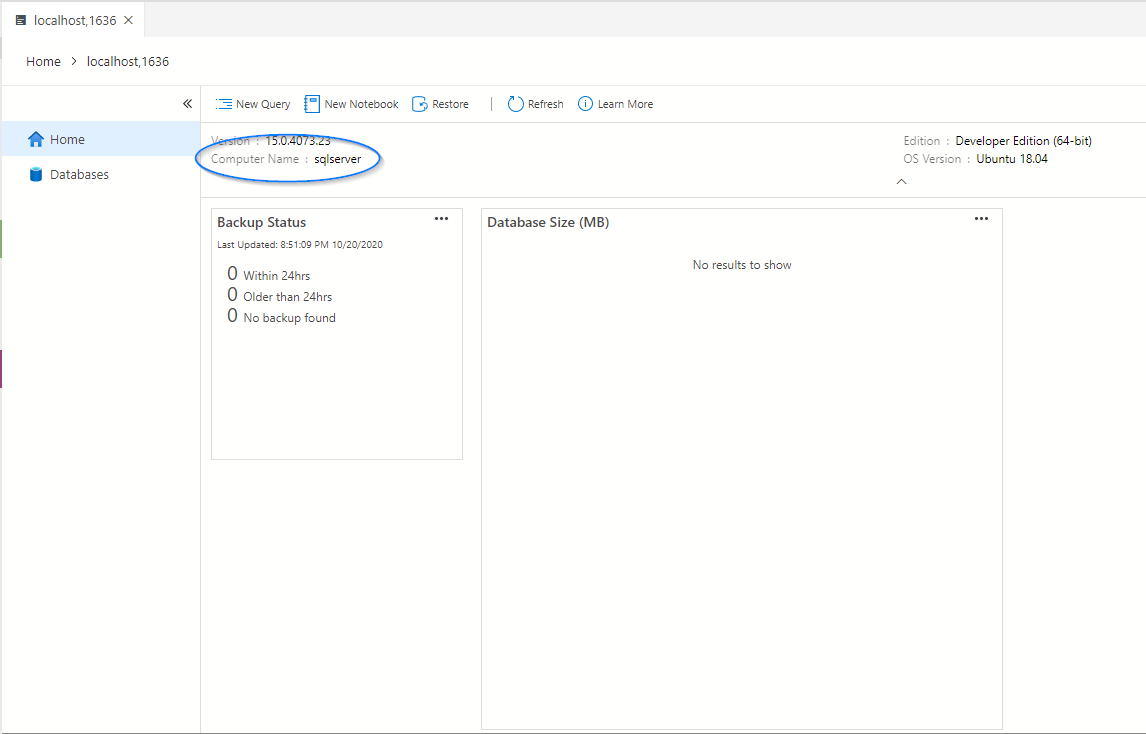Image resolution: width=1146 pixels, height=734 pixels.
Task: Select Home in the breadcrumb navigation
Action: tap(43, 61)
